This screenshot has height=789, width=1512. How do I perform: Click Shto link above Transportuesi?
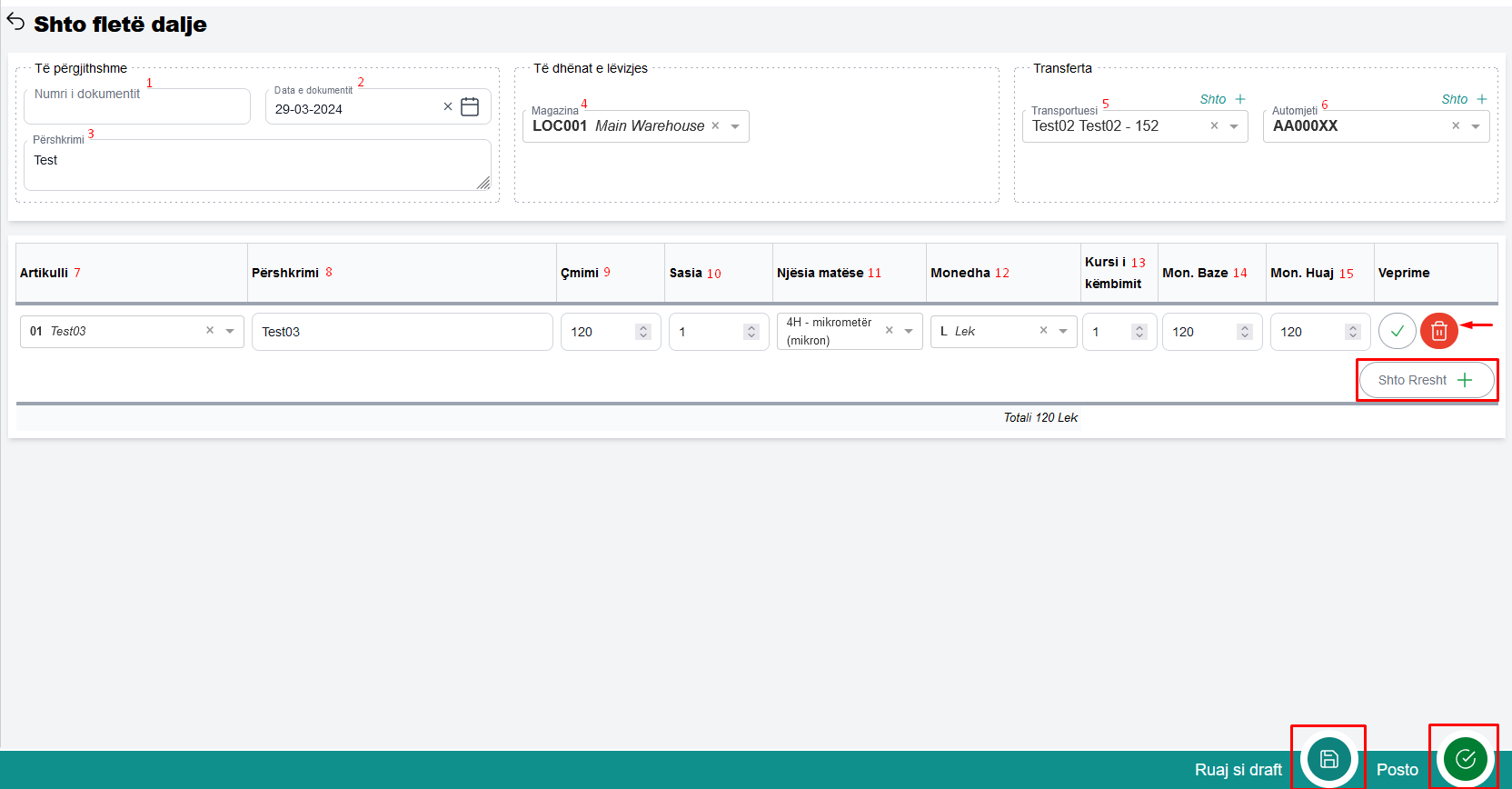[1222, 99]
